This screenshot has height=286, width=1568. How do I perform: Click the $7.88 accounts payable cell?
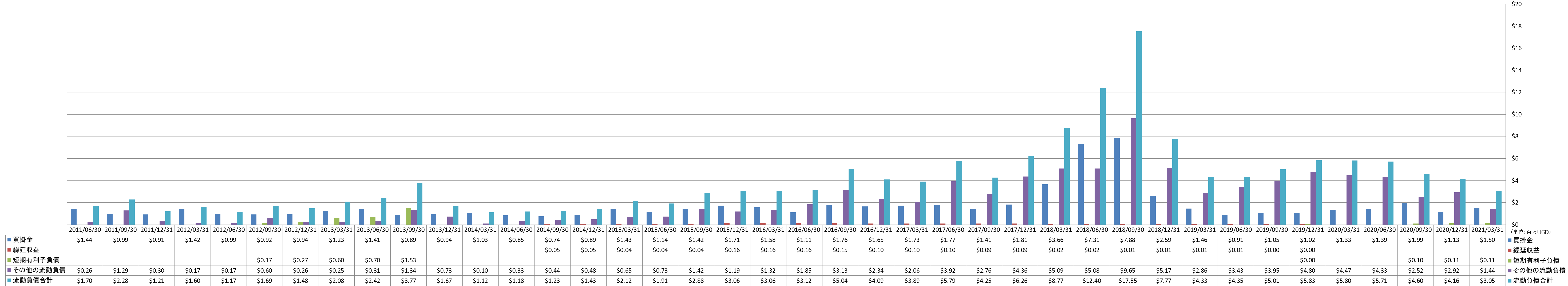coord(1128,240)
